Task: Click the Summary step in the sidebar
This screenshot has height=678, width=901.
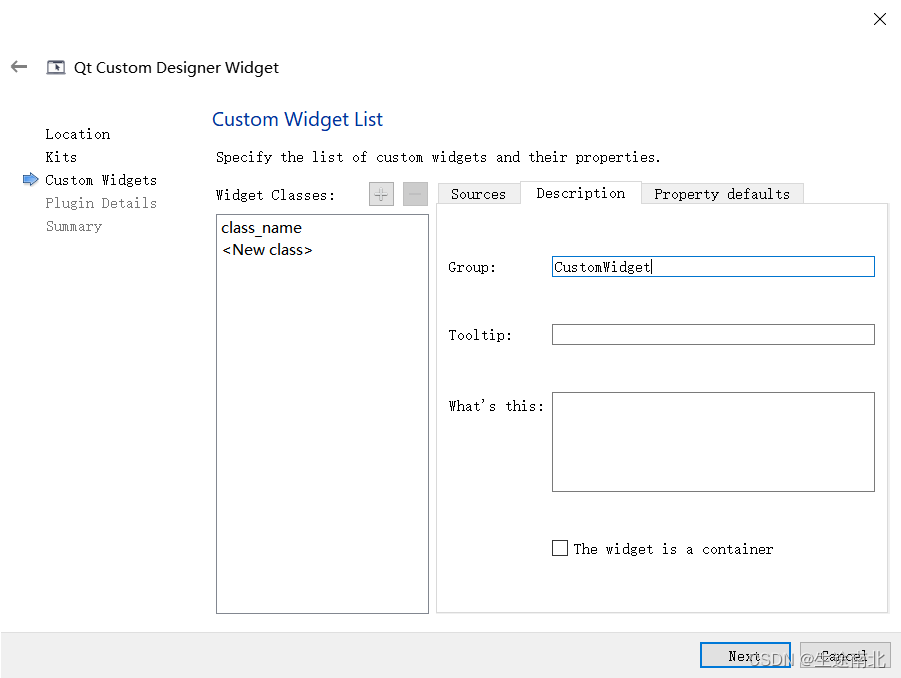Action: click(x=74, y=226)
